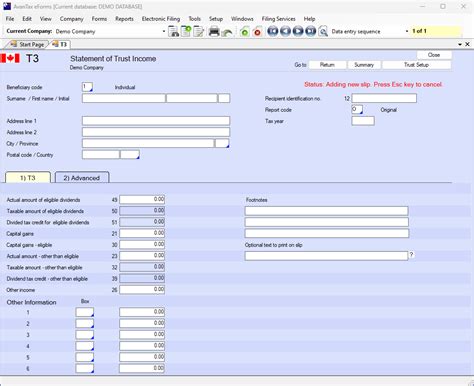Click the add new slip toolbar icon
The width and height of the screenshot is (474, 386).
(186, 31)
